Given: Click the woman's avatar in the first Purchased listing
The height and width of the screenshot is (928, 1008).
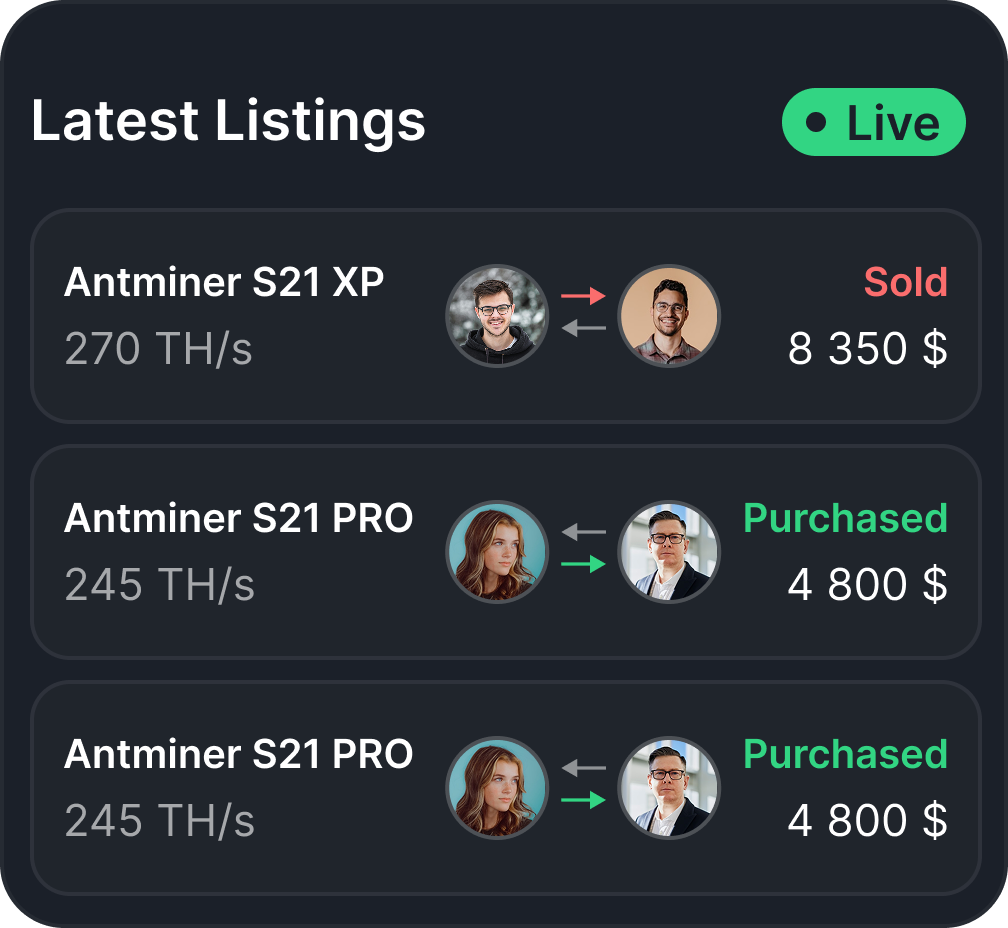Looking at the screenshot, I should (497, 552).
